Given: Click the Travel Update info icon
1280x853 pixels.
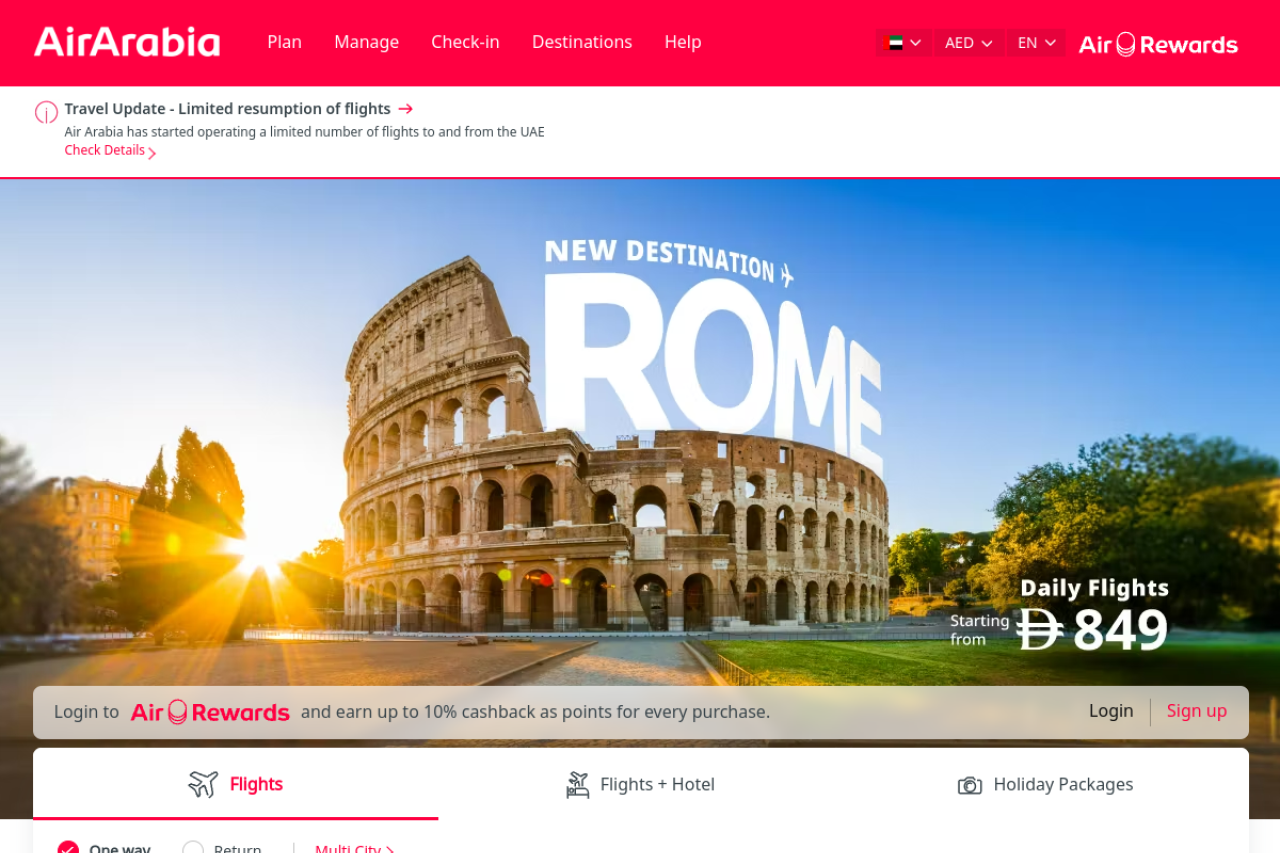Looking at the screenshot, I should [46, 112].
